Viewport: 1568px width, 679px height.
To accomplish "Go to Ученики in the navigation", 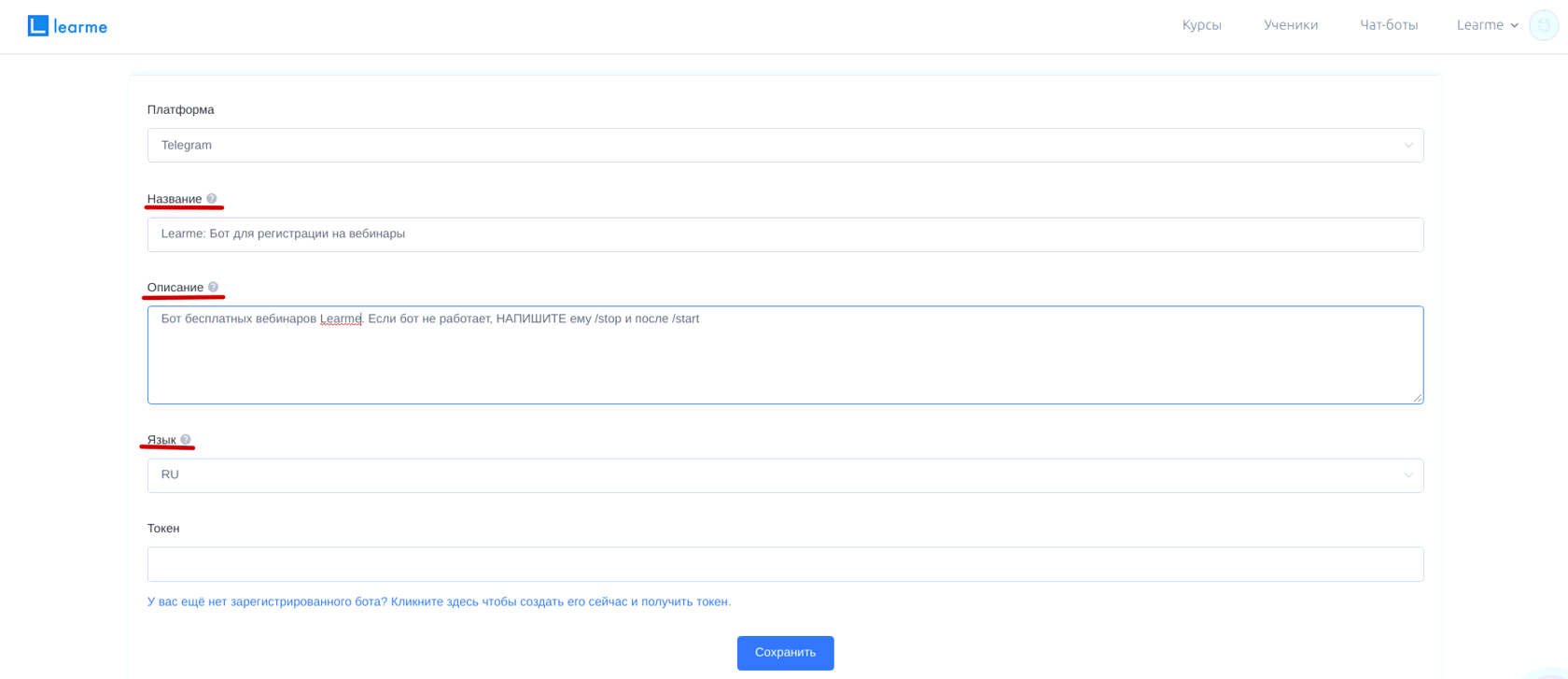I will coord(1291,25).
